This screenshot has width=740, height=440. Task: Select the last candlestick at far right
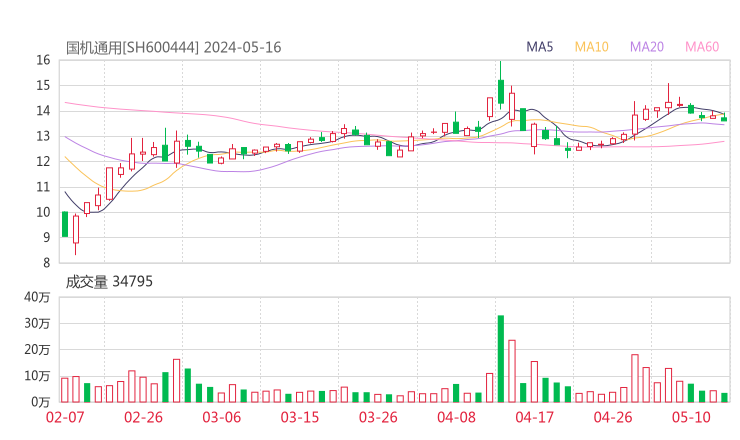coord(724,118)
